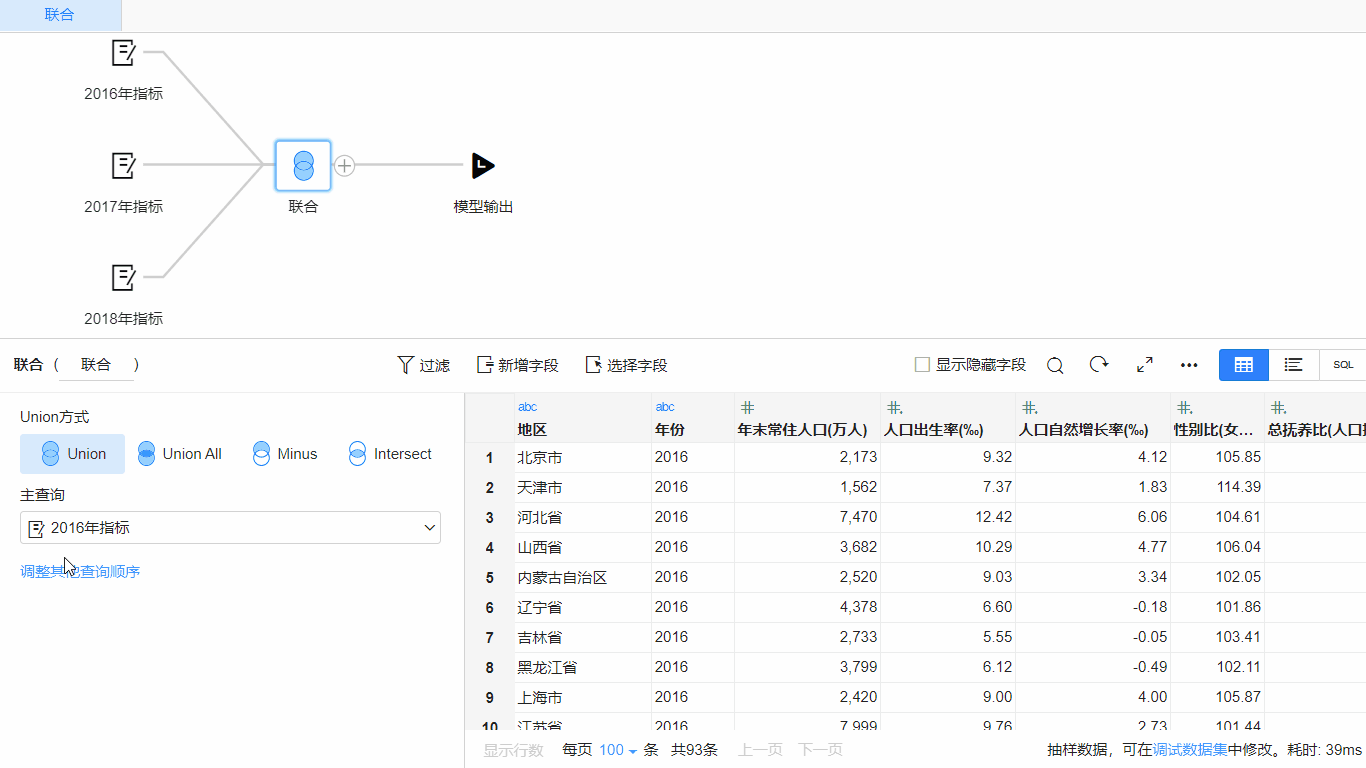Refresh the data preview
The width and height of the screenshot is (1366, 768).
[1099, 365]
